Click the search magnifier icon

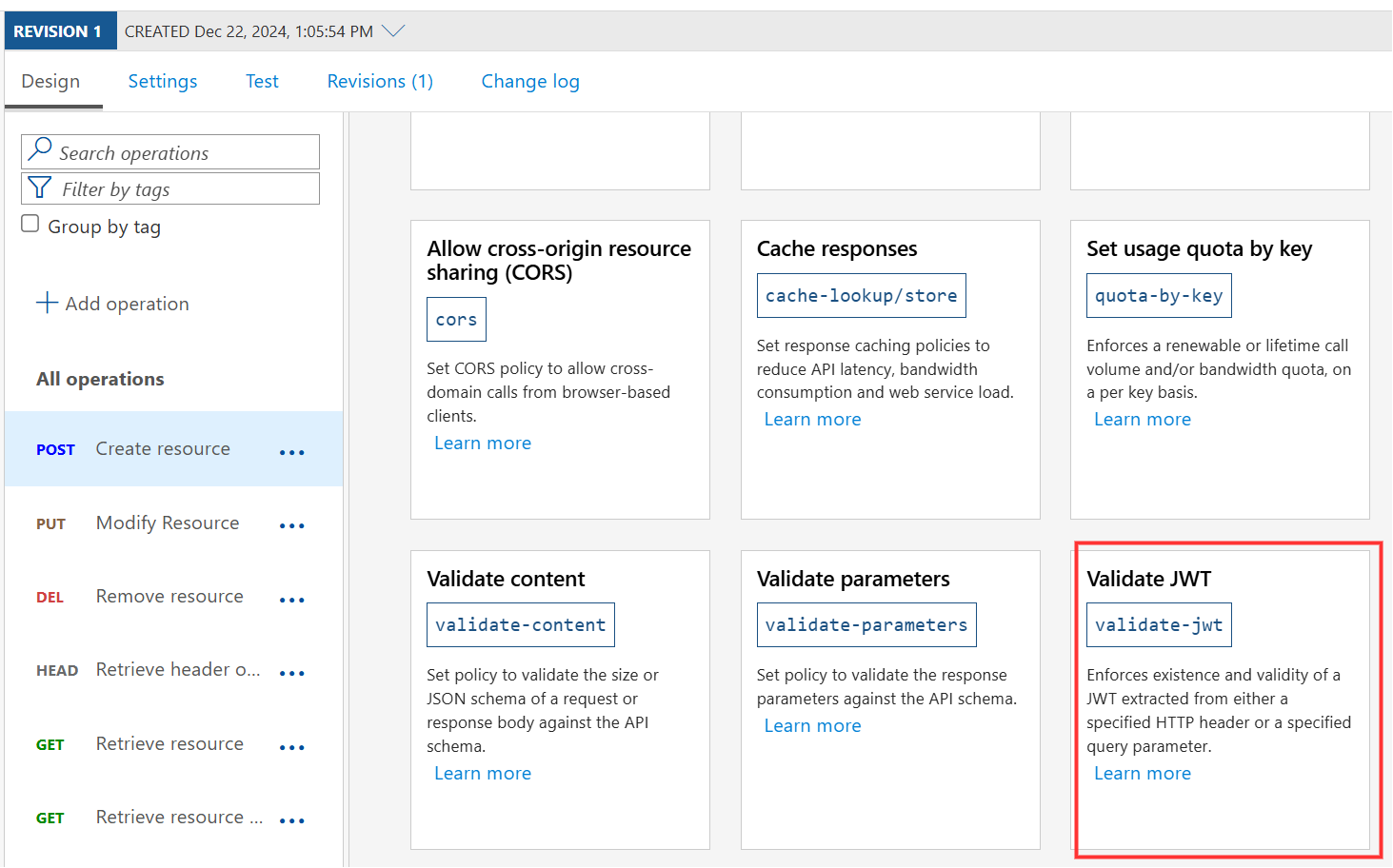(x=40, y=149)
